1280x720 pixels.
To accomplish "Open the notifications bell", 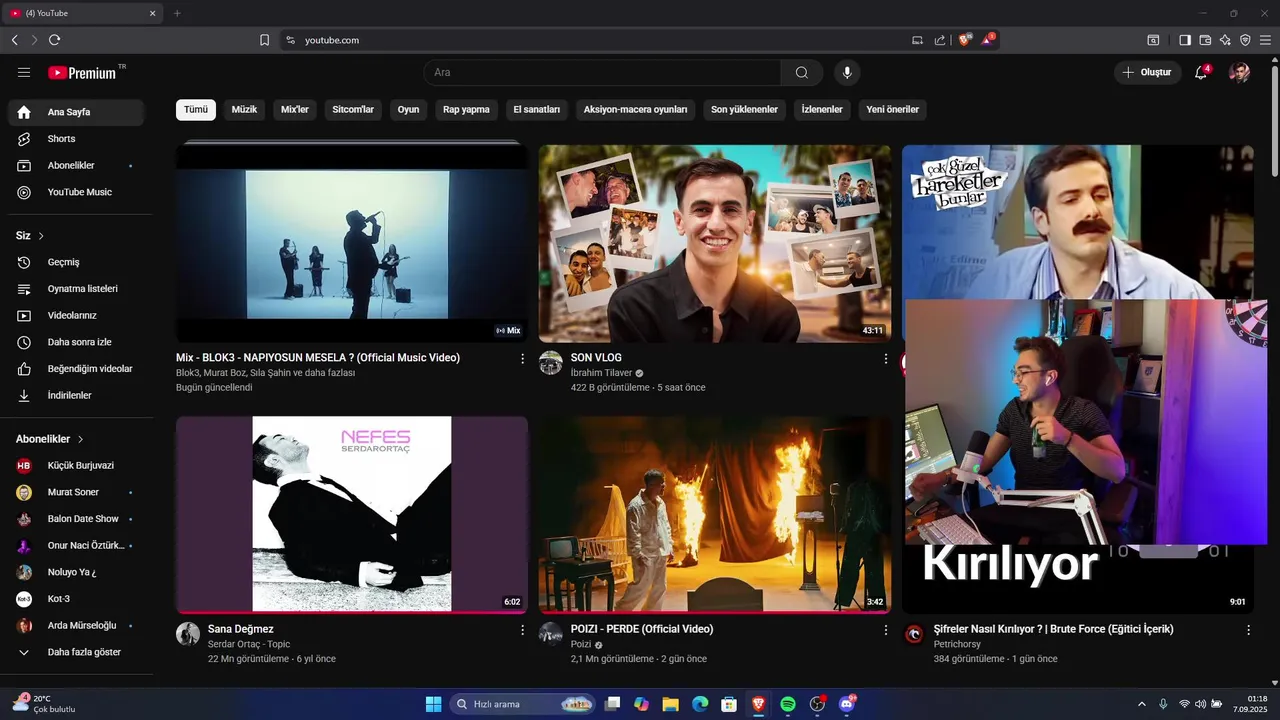I will click(x=1201, y=72).
